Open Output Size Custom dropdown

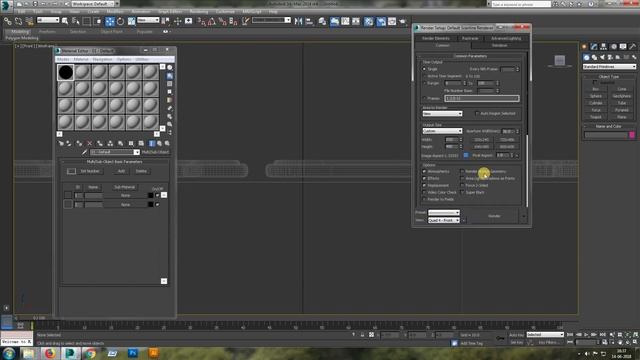click(x=442, y=131)
